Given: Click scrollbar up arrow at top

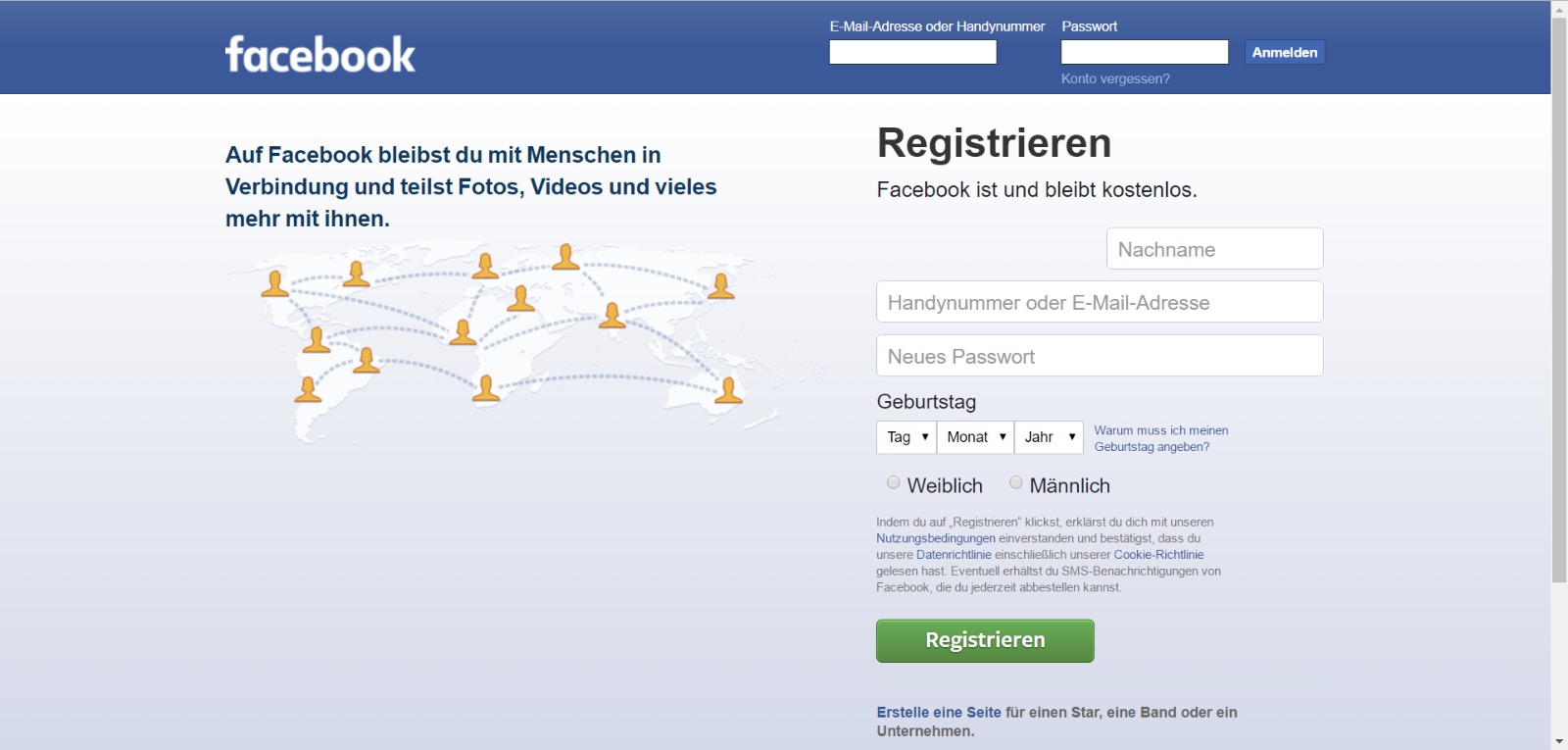Looking at the screenshot, I should (1559, 8).
